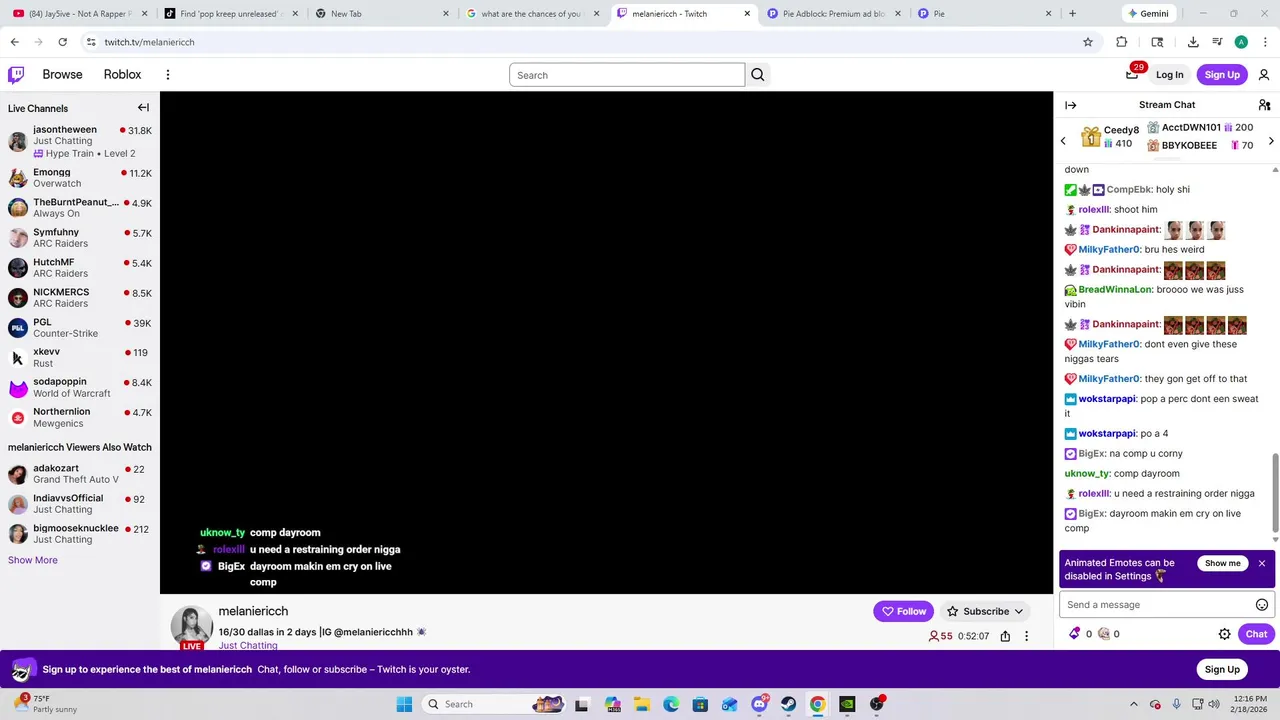Click Show me for animated emotes
This screenshot has width=1280, height=720.
(1222, 563)
